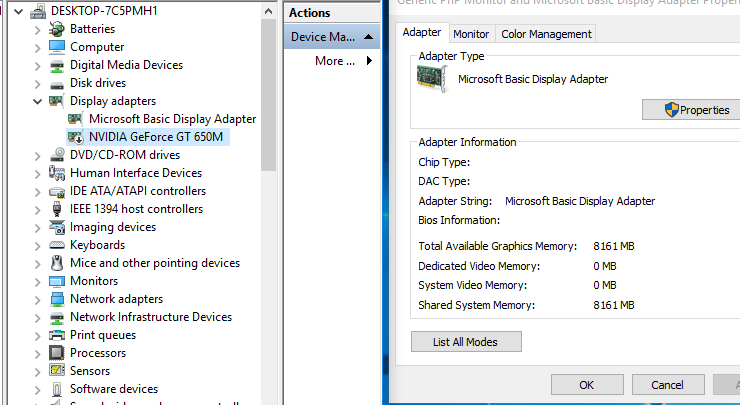740x405 pixels.
Task: Expand the Network adapters node
Action: coord(38,299)
